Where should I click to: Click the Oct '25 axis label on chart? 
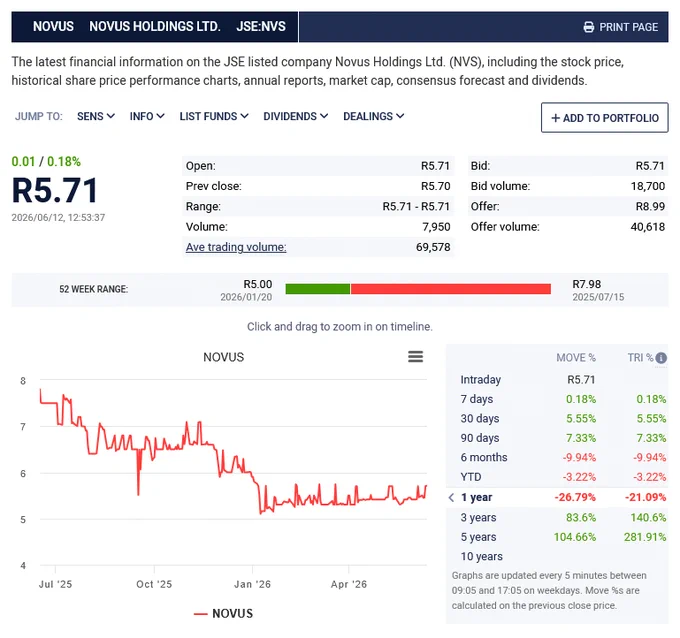pos(154,584)
